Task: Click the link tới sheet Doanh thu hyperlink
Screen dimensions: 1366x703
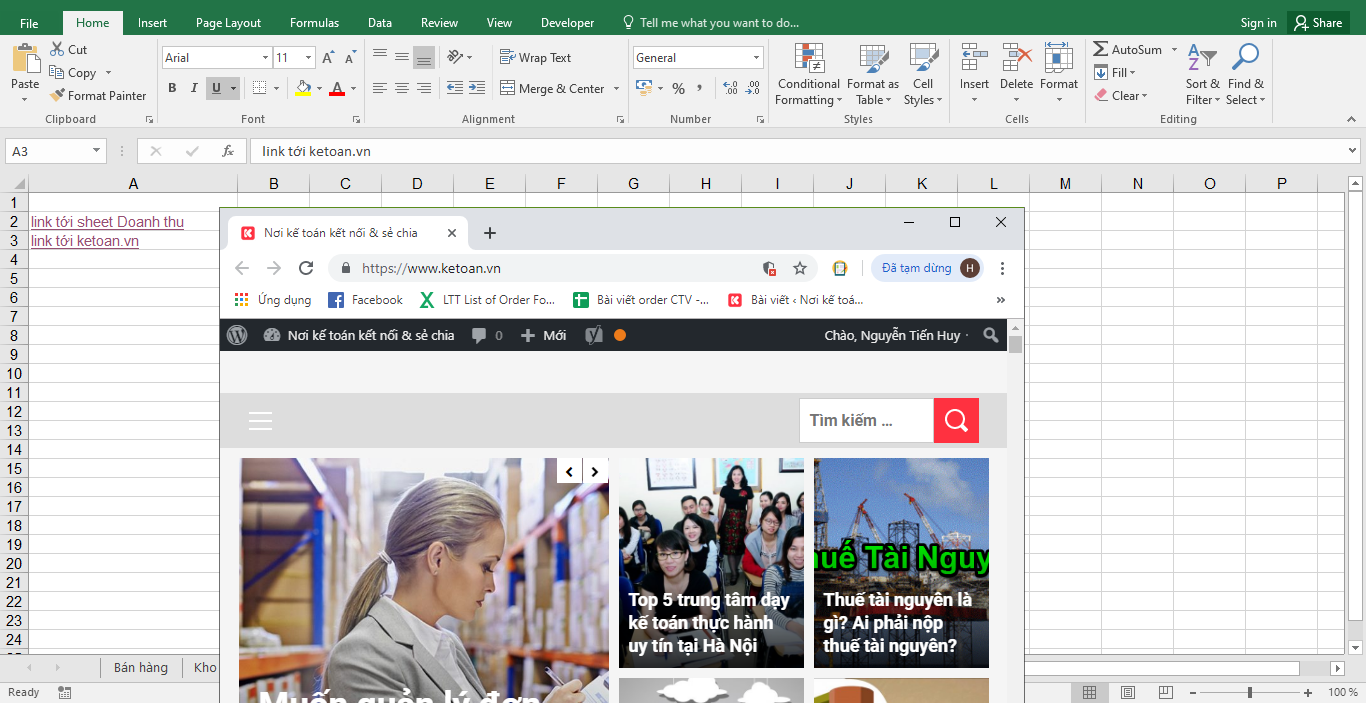Action: pos(107,222)
